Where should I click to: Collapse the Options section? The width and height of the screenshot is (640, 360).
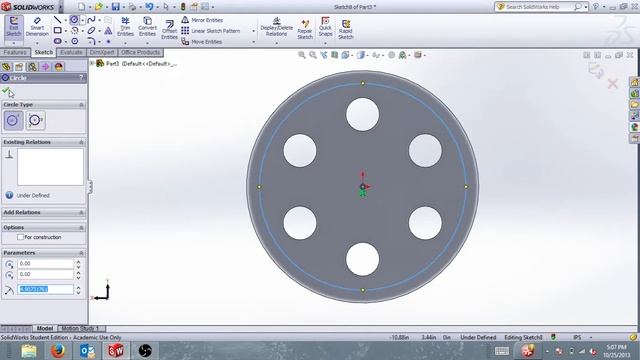[81, 227]
